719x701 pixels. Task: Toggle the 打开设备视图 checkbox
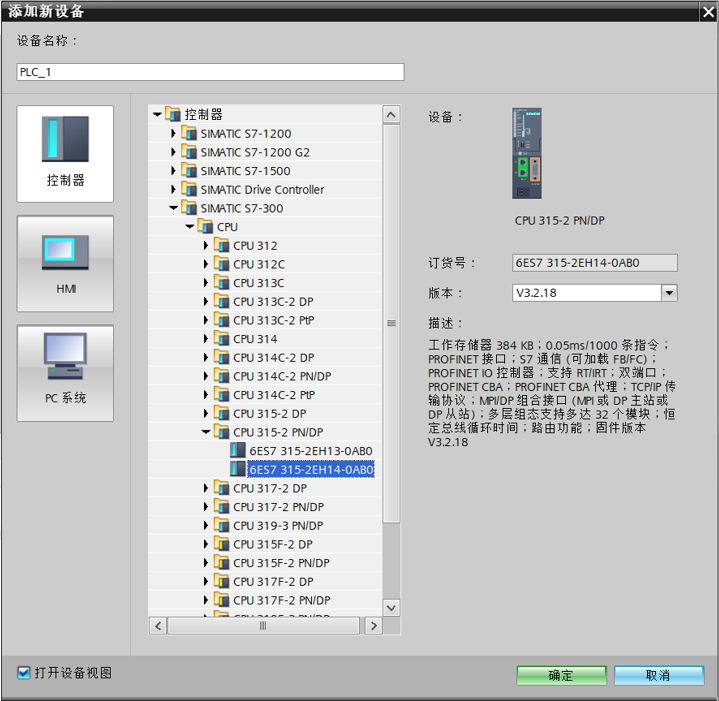coord(24,673)
